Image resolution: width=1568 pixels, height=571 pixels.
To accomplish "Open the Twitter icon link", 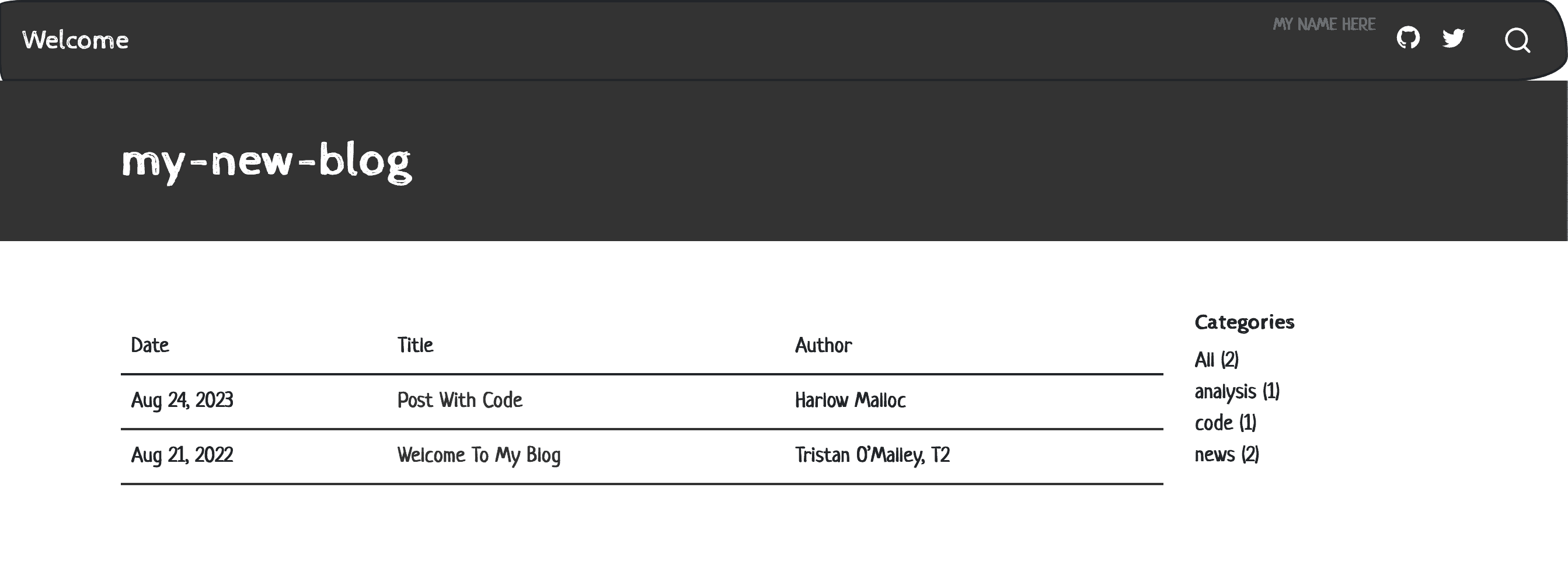I will [1453, 39].
